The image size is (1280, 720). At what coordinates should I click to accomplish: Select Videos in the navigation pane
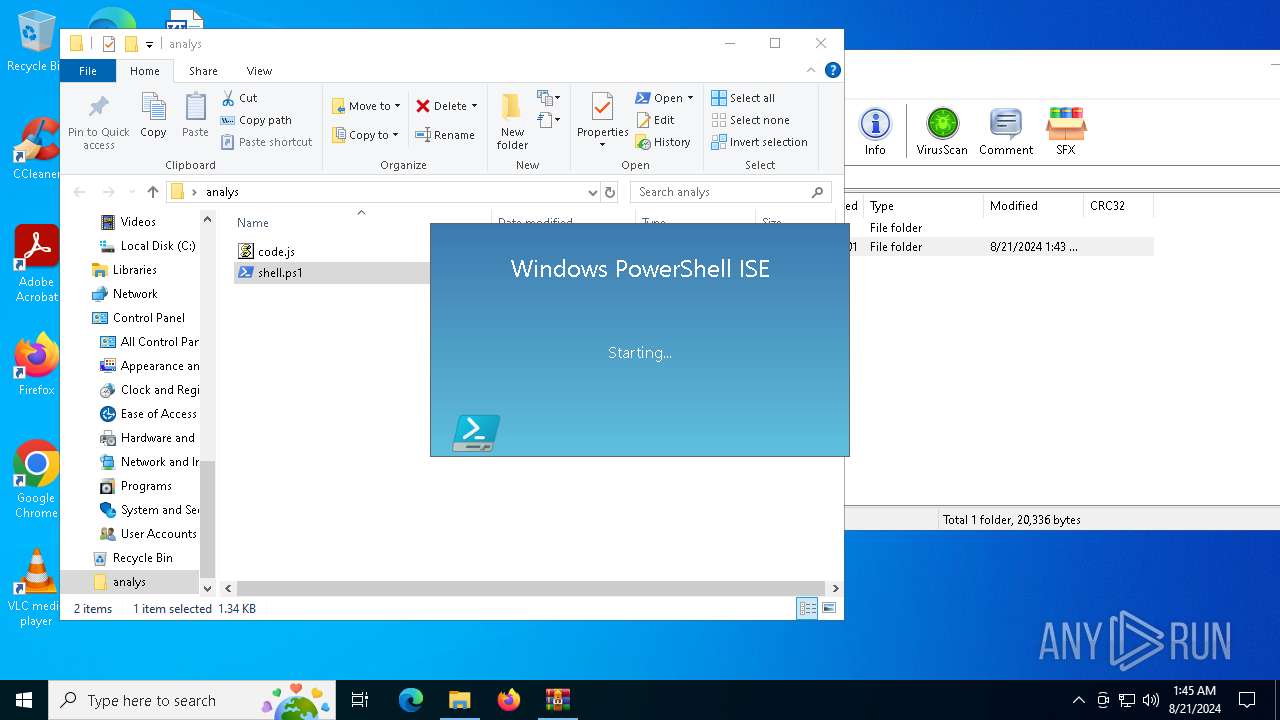click(x=138, y=222)
